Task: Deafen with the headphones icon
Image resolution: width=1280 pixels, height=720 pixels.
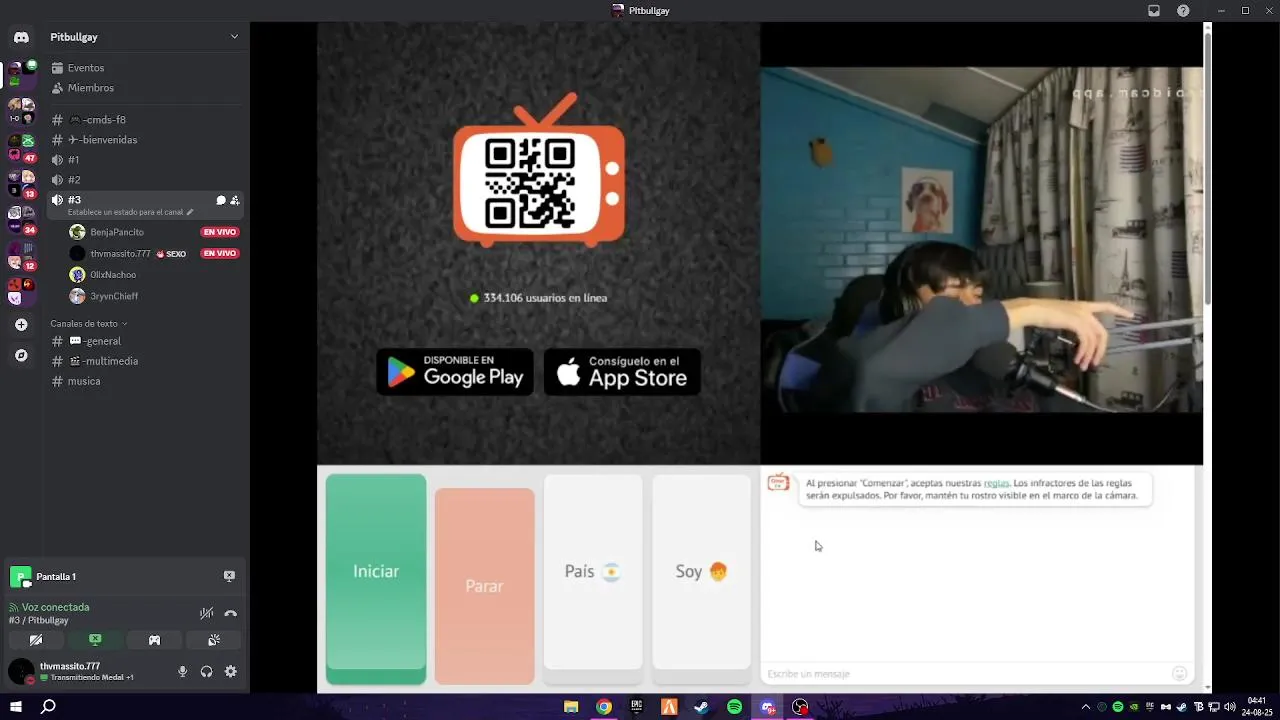Action: click(x=206, y=672)
